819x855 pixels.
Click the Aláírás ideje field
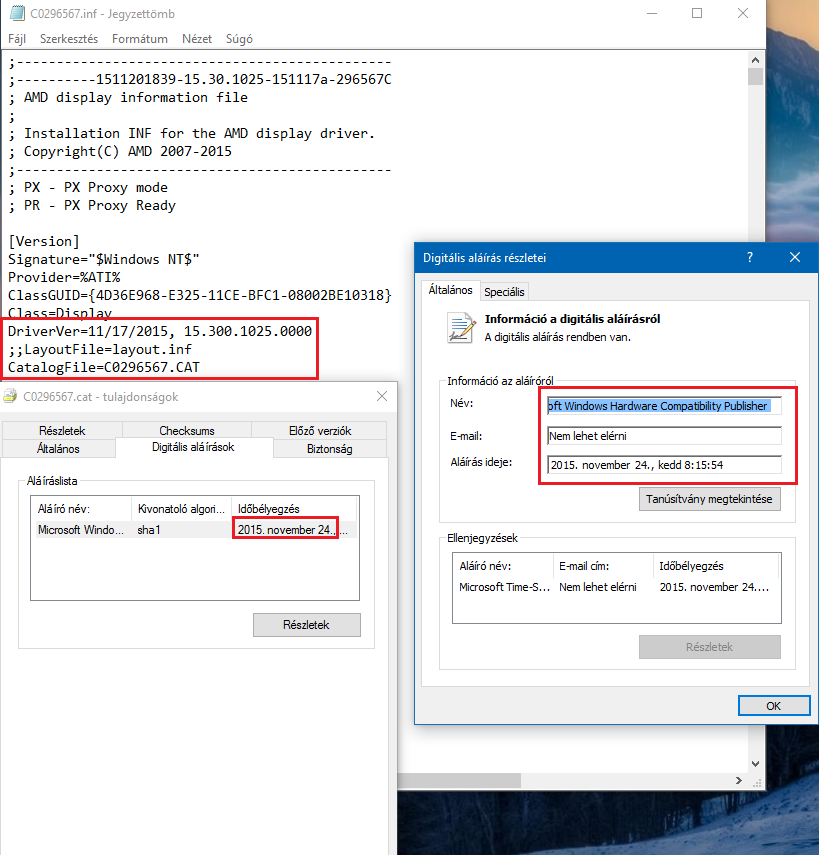(664, 465)
